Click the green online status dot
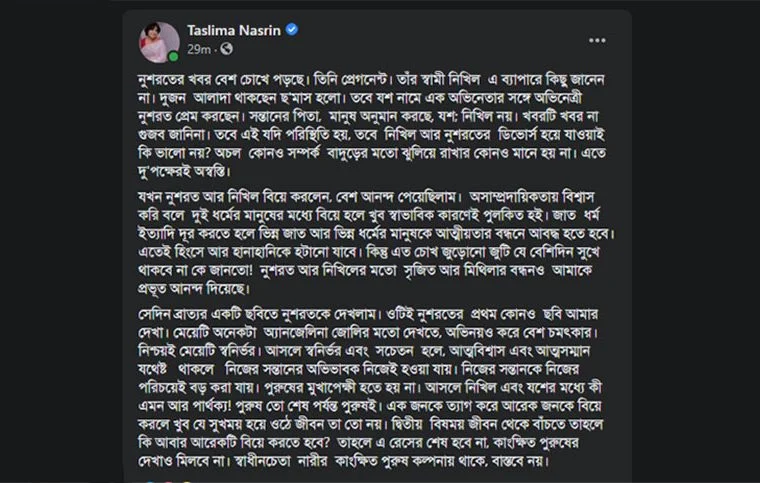This screenshot has width=760, height=483. [173, 57]
